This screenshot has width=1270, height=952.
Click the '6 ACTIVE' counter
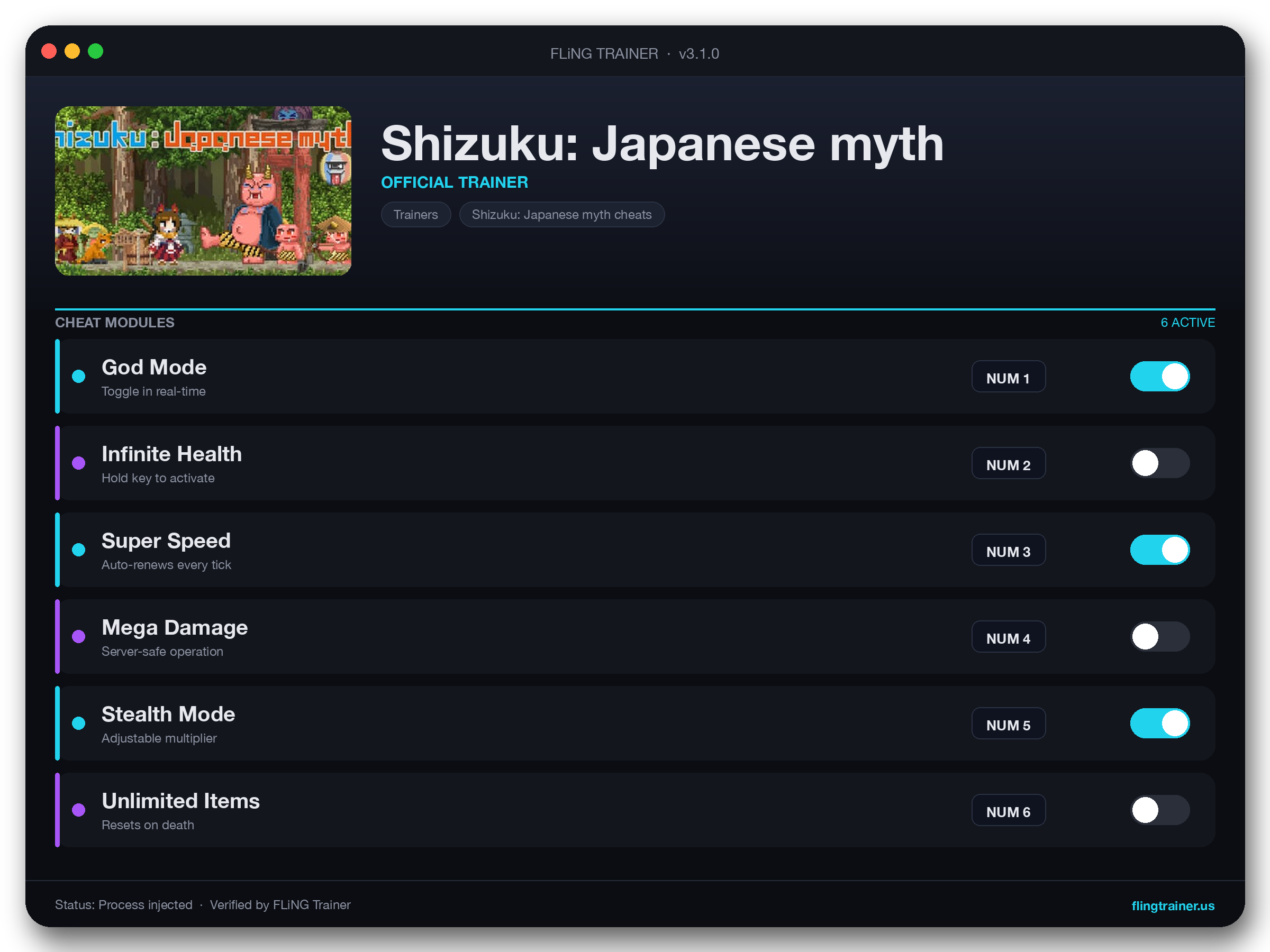tap(1187, 323)
